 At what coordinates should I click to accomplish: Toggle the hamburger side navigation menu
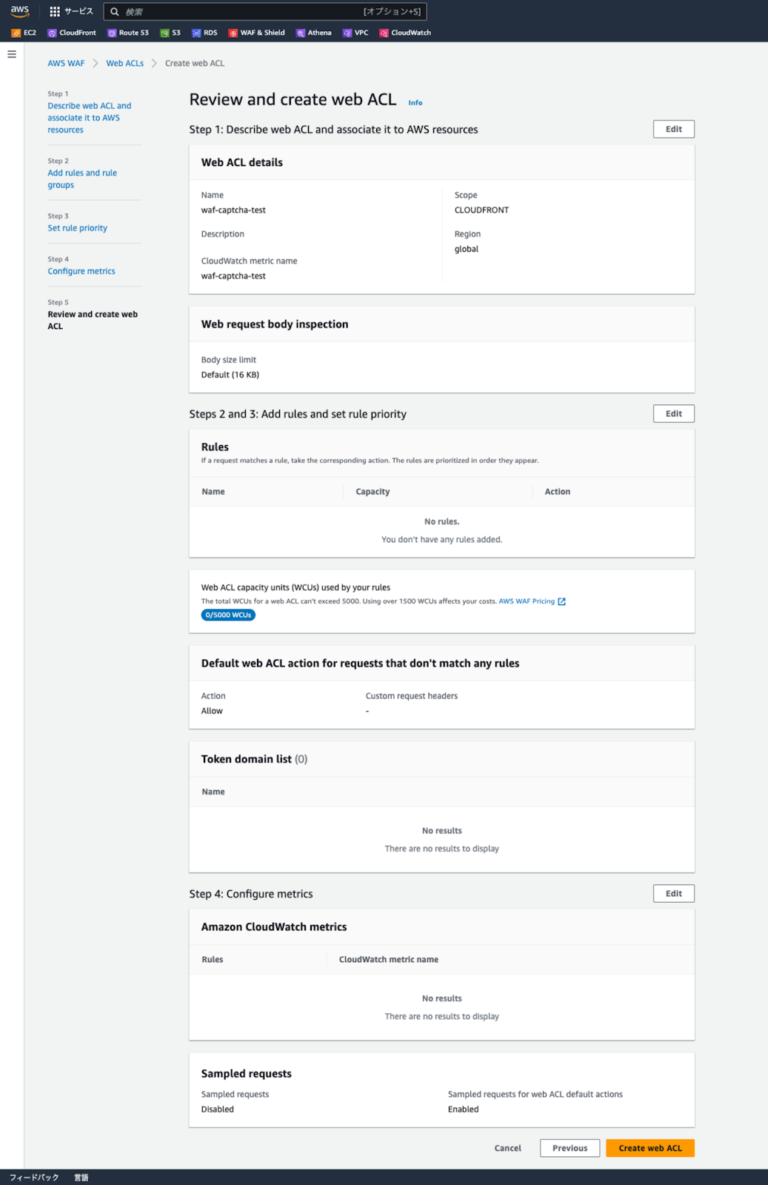11,54
